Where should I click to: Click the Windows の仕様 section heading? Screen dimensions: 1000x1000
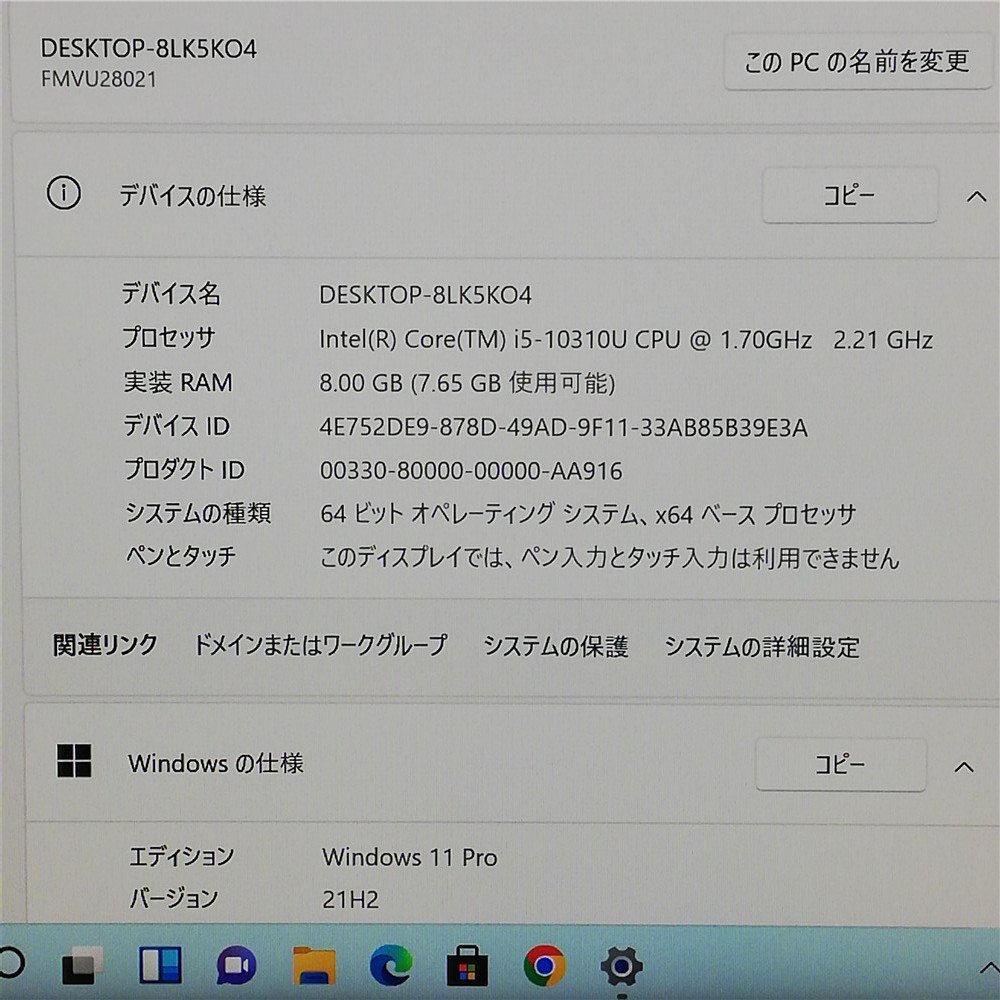click(x=216, y=763)
